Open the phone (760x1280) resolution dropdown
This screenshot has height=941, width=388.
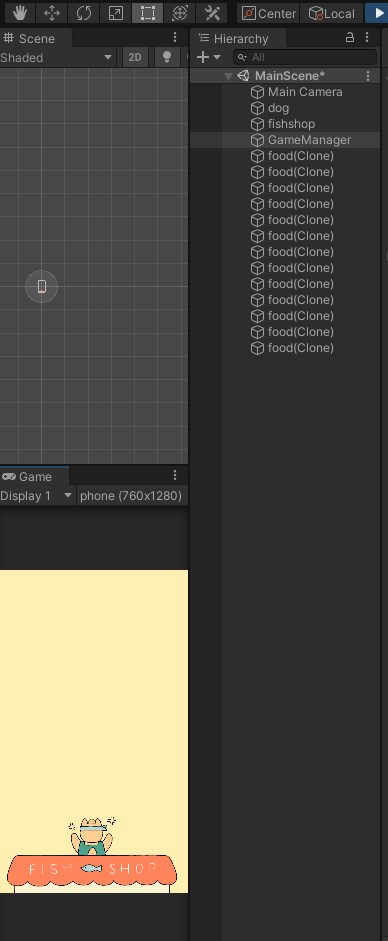(131, 496)
